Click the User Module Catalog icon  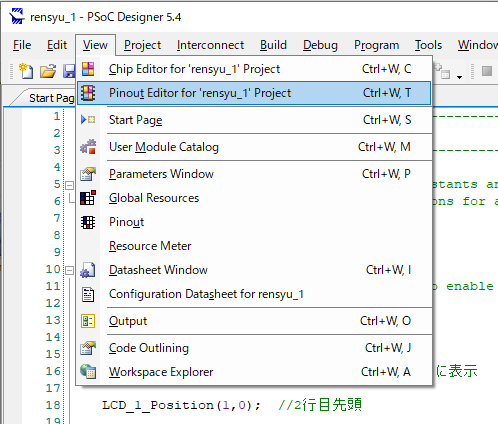pos(88,147)
